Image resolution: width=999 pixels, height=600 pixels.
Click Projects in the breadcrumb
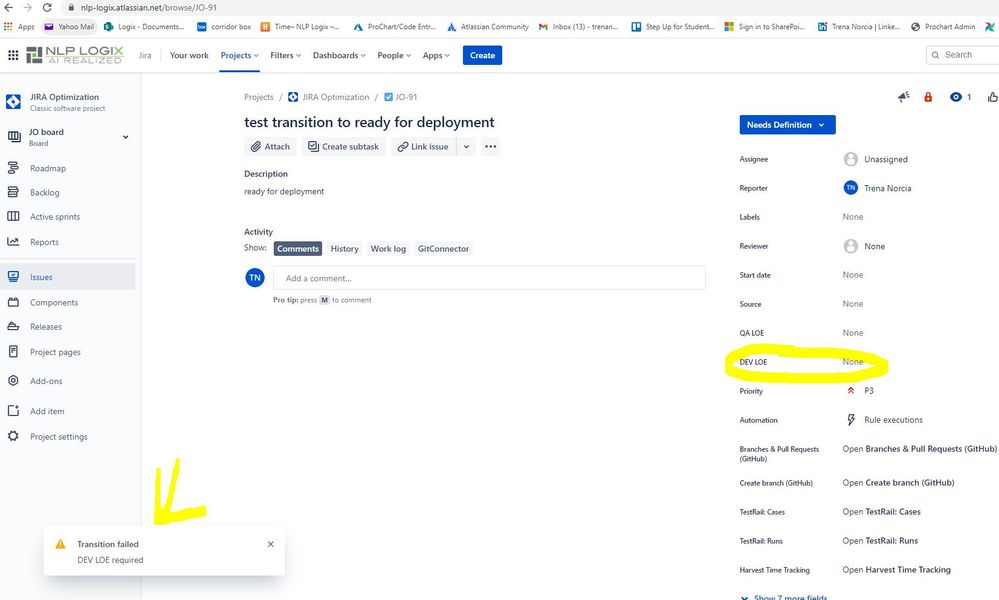(259, 97)
